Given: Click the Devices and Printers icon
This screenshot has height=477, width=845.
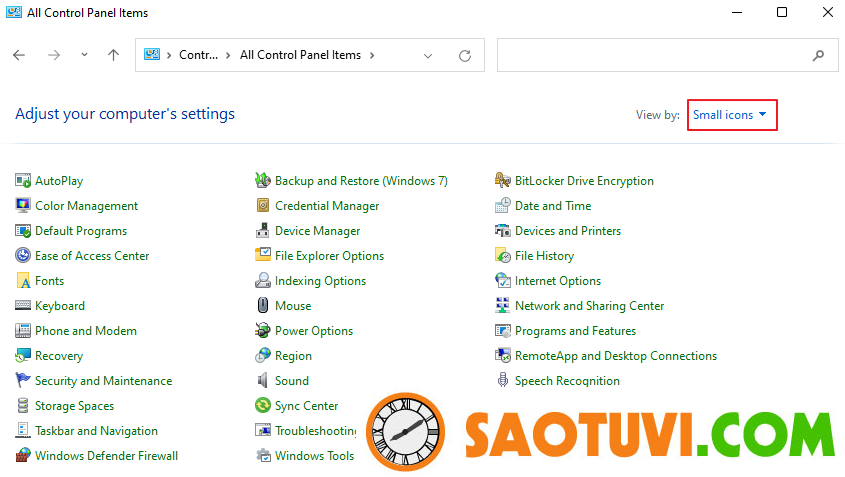Looking at the screenshot, I should click(x=502, y=231).
